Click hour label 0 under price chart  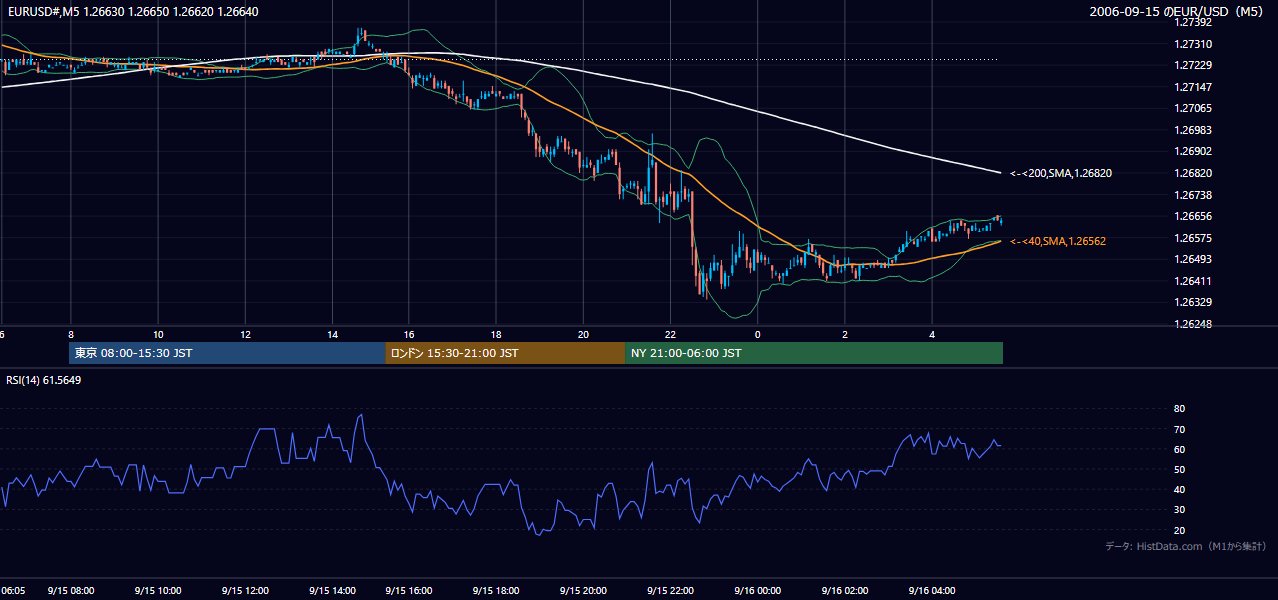758,334
